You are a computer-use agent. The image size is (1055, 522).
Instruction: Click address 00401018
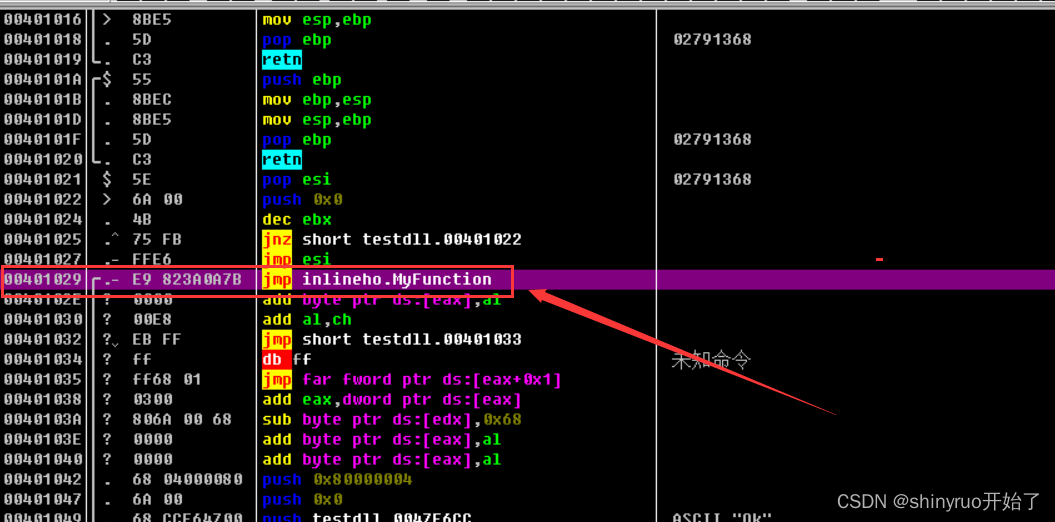coord(43,40)
